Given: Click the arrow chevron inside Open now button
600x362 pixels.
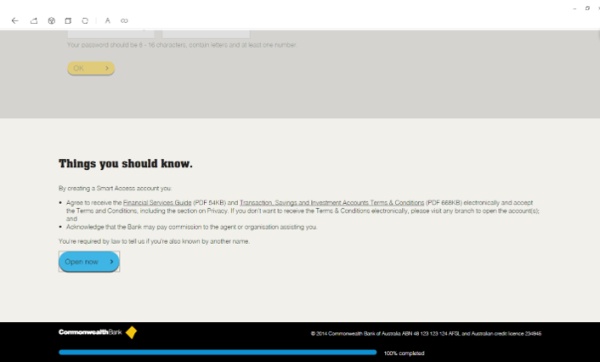Looking at the screenshot, I should coord(111,262).
